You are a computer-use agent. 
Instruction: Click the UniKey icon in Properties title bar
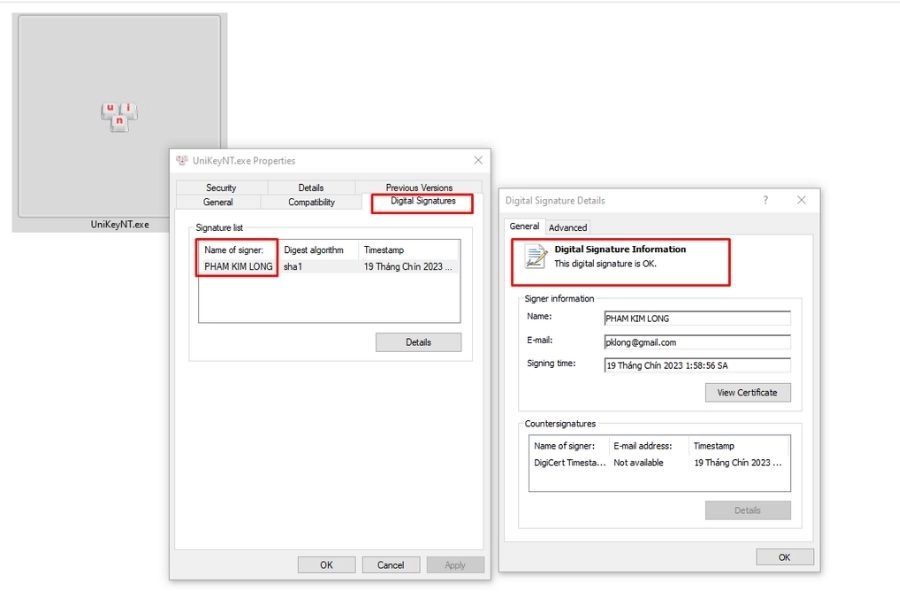(x=182, y=160)
